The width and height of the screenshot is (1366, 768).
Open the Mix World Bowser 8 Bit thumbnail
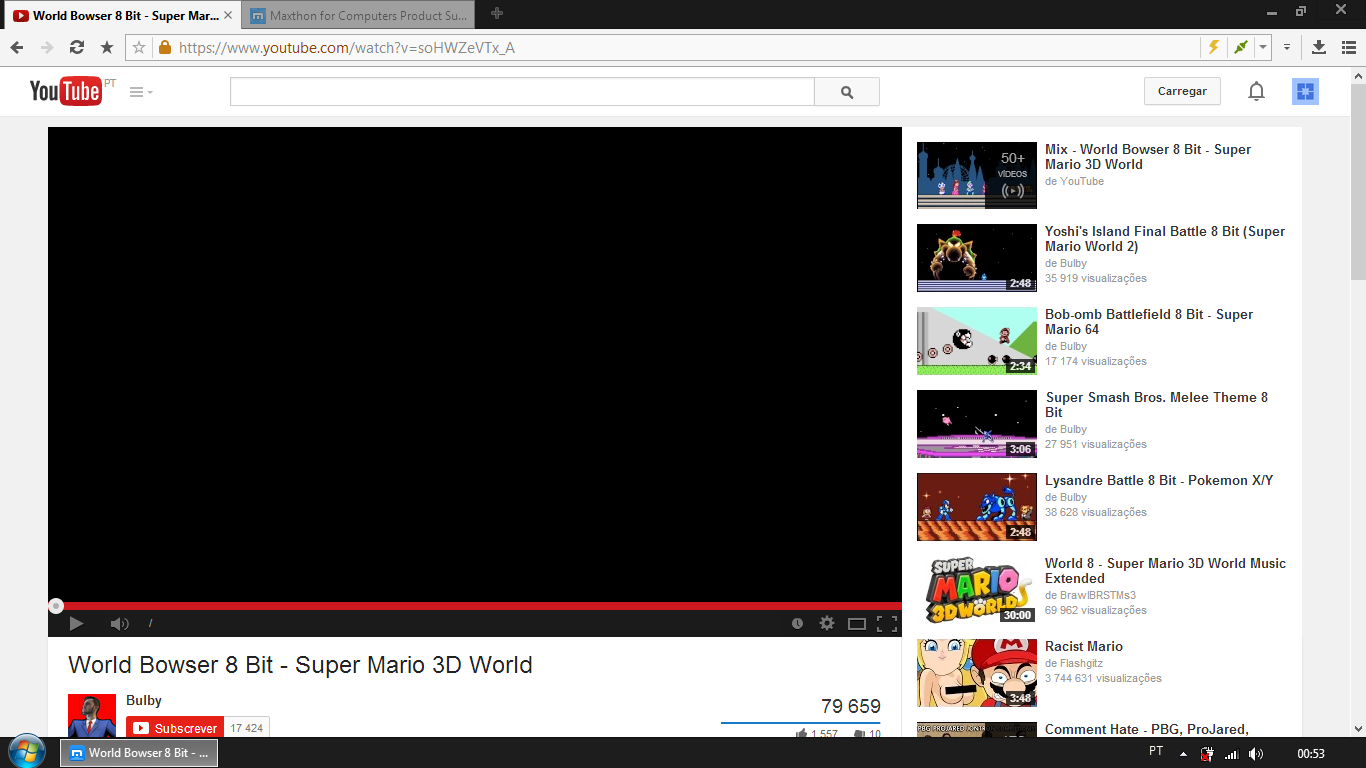pos(977,175)
